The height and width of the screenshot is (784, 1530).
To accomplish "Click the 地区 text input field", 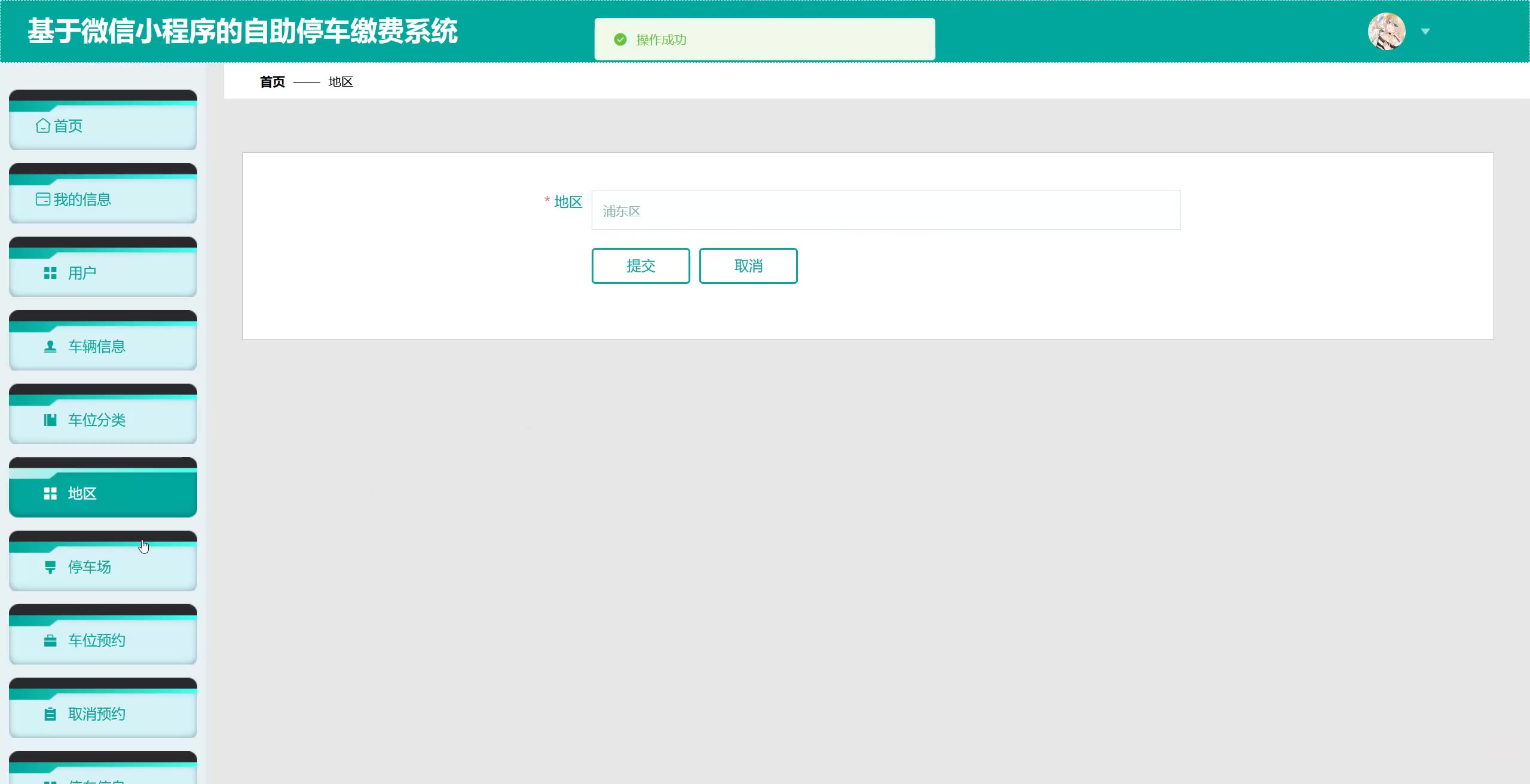I will pyautogui.click(x=886, y=210).
